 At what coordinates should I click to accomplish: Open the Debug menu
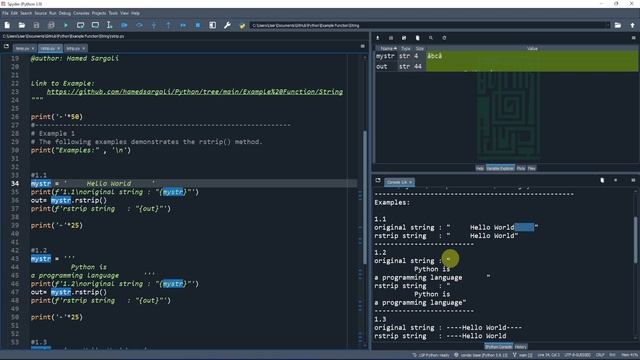[64, 13]
